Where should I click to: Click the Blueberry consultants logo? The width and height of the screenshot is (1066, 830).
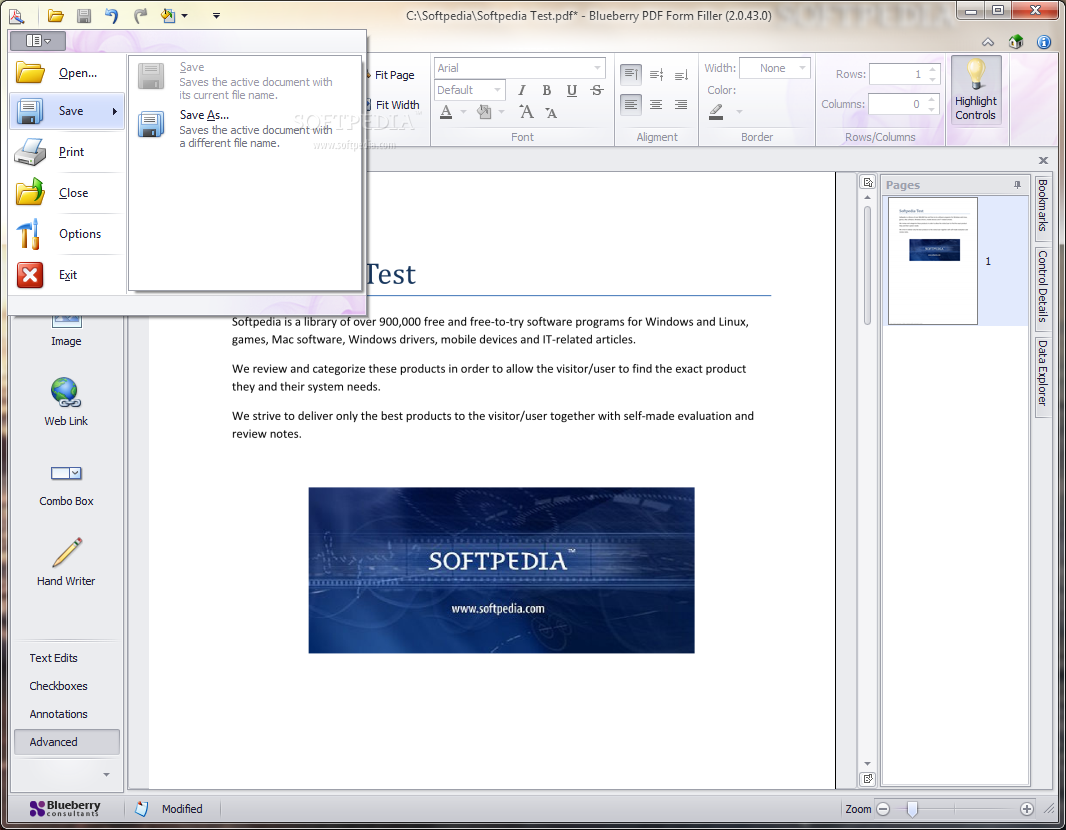coord(65,808)
